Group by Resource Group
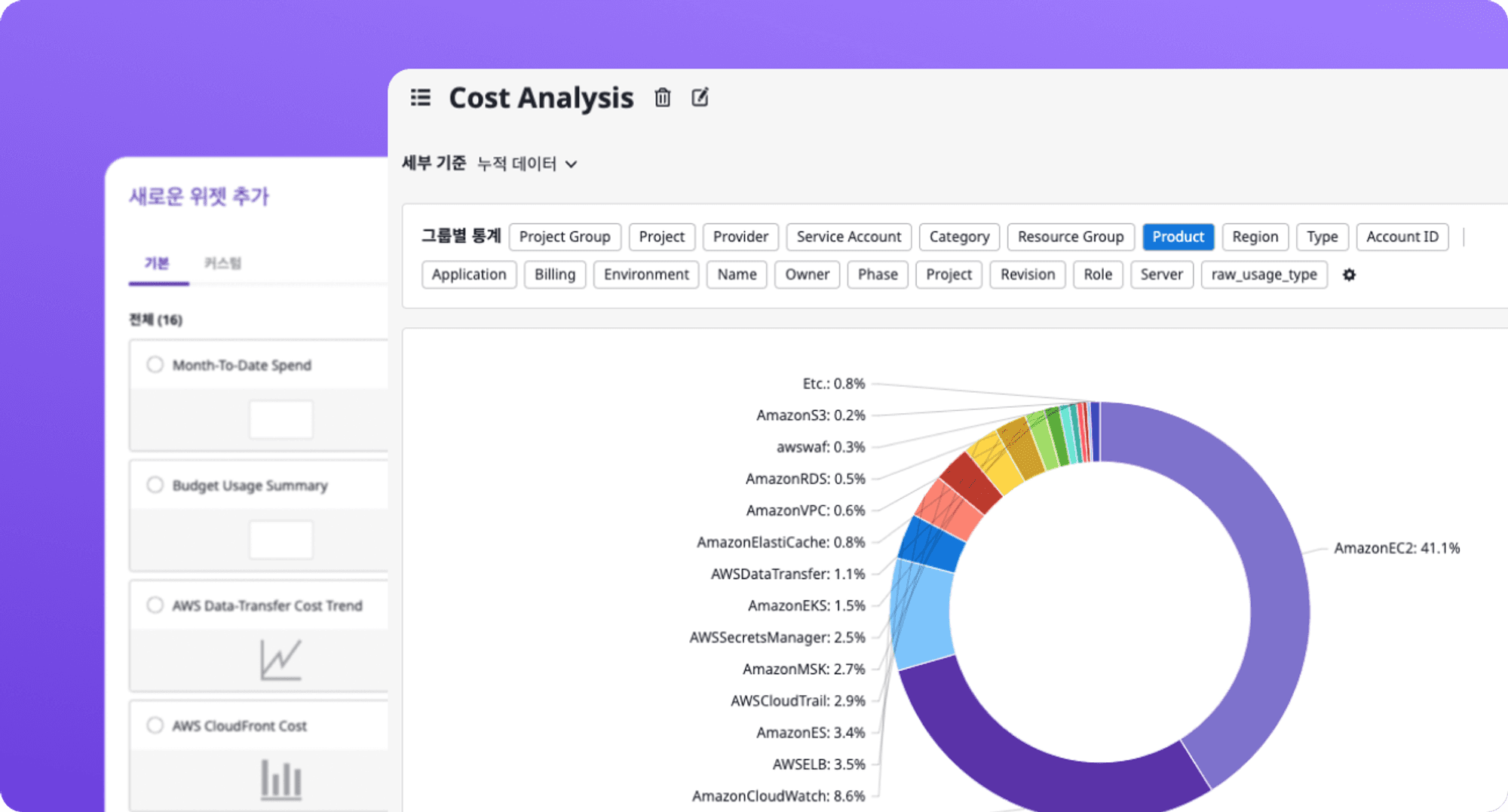This screenshot has width=1508, height=812. coord(1071,237)
